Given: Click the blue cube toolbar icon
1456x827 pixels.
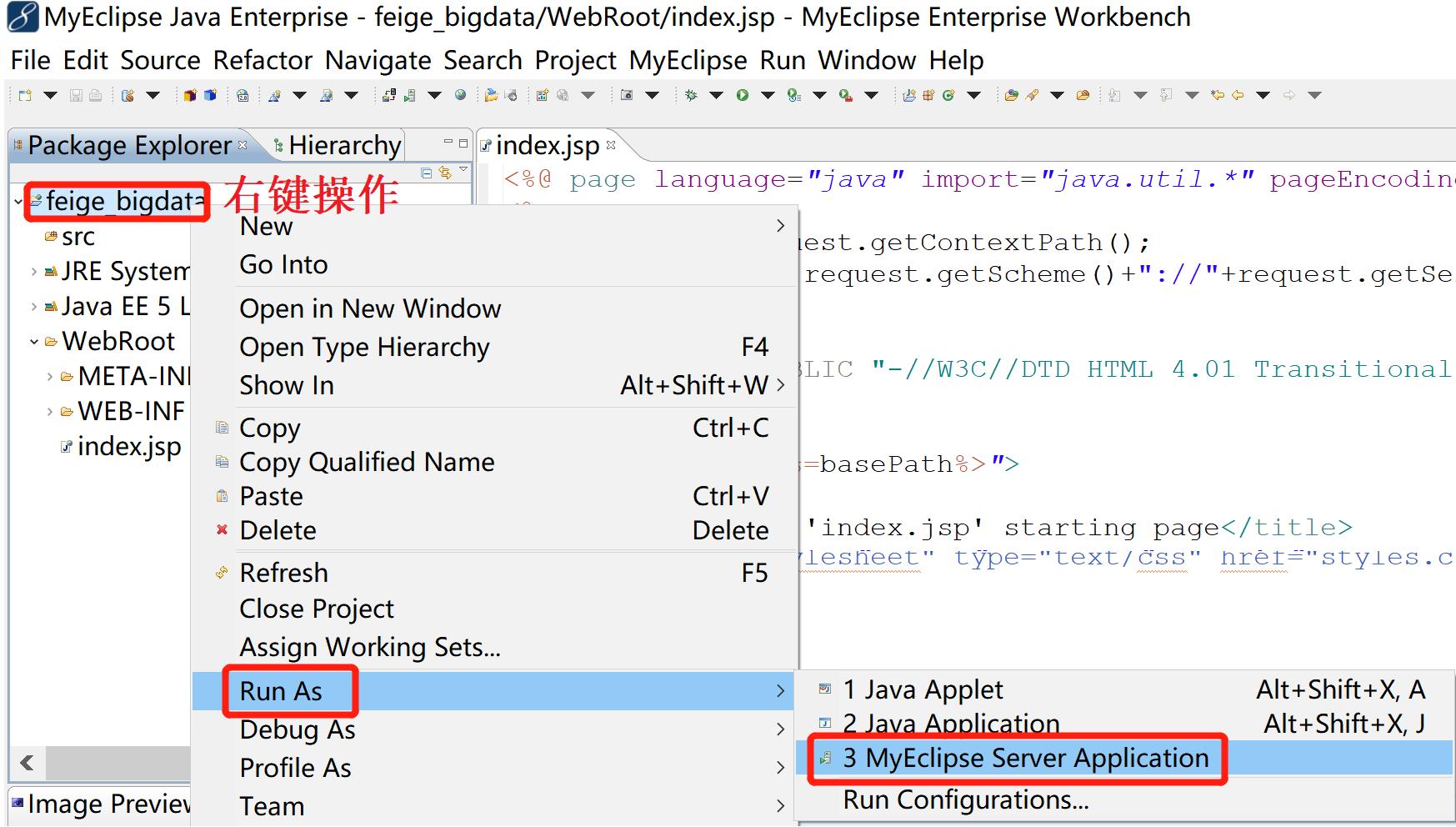Looking at the screenshot, I should pos(210,96).
